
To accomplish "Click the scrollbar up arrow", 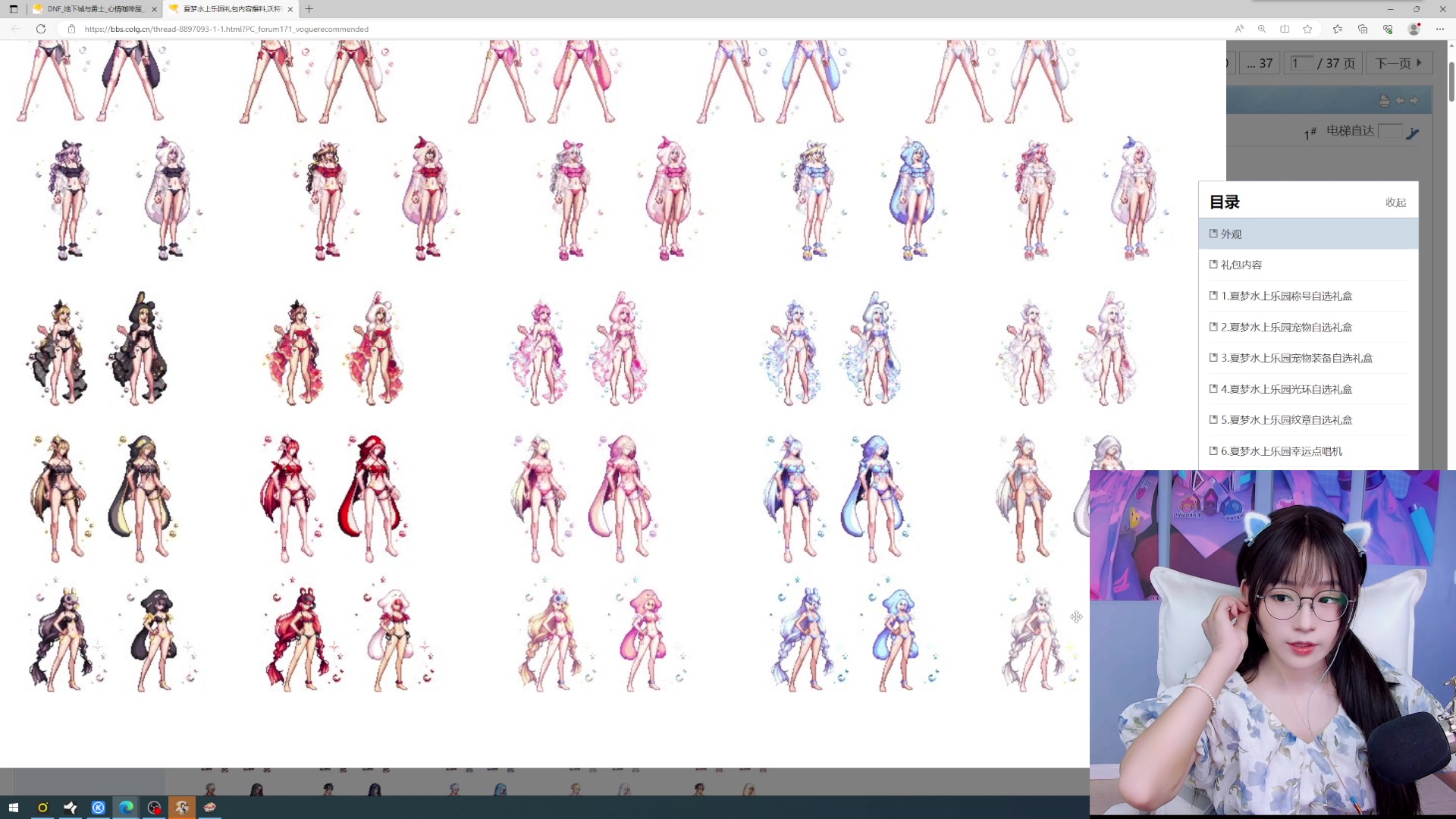I will (x=1451, y=45).
